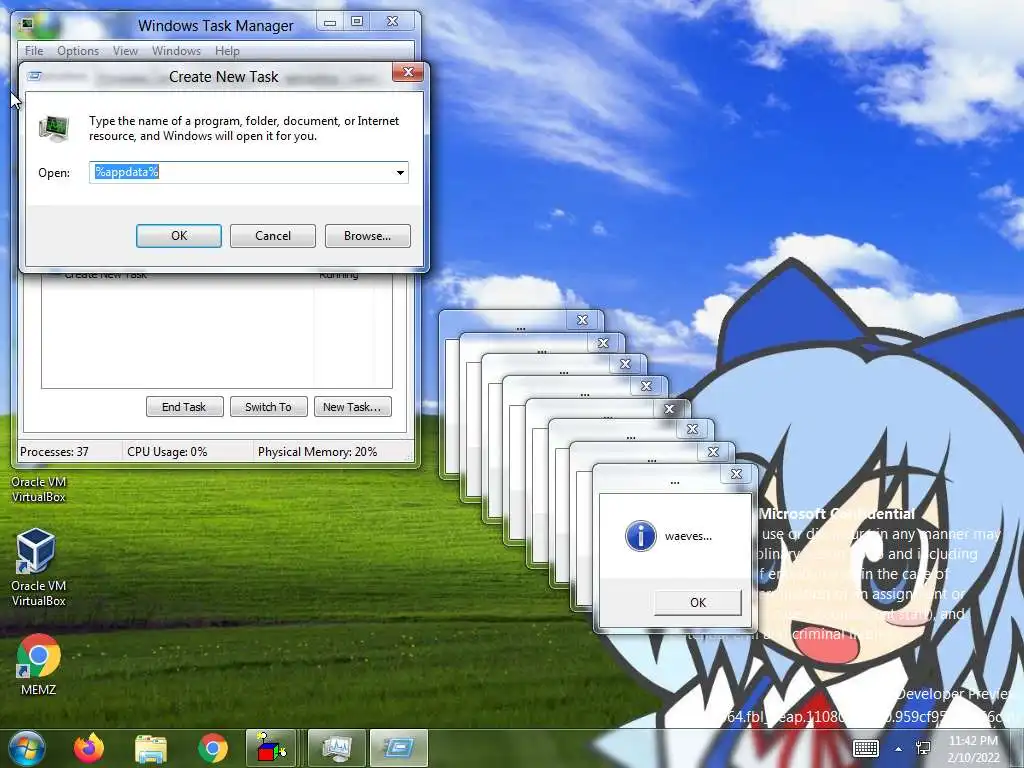This screenshot has height=768, width=1024.
Task: Open Windows Explorer from the taskbar
Action: click(x=151, y=748)
